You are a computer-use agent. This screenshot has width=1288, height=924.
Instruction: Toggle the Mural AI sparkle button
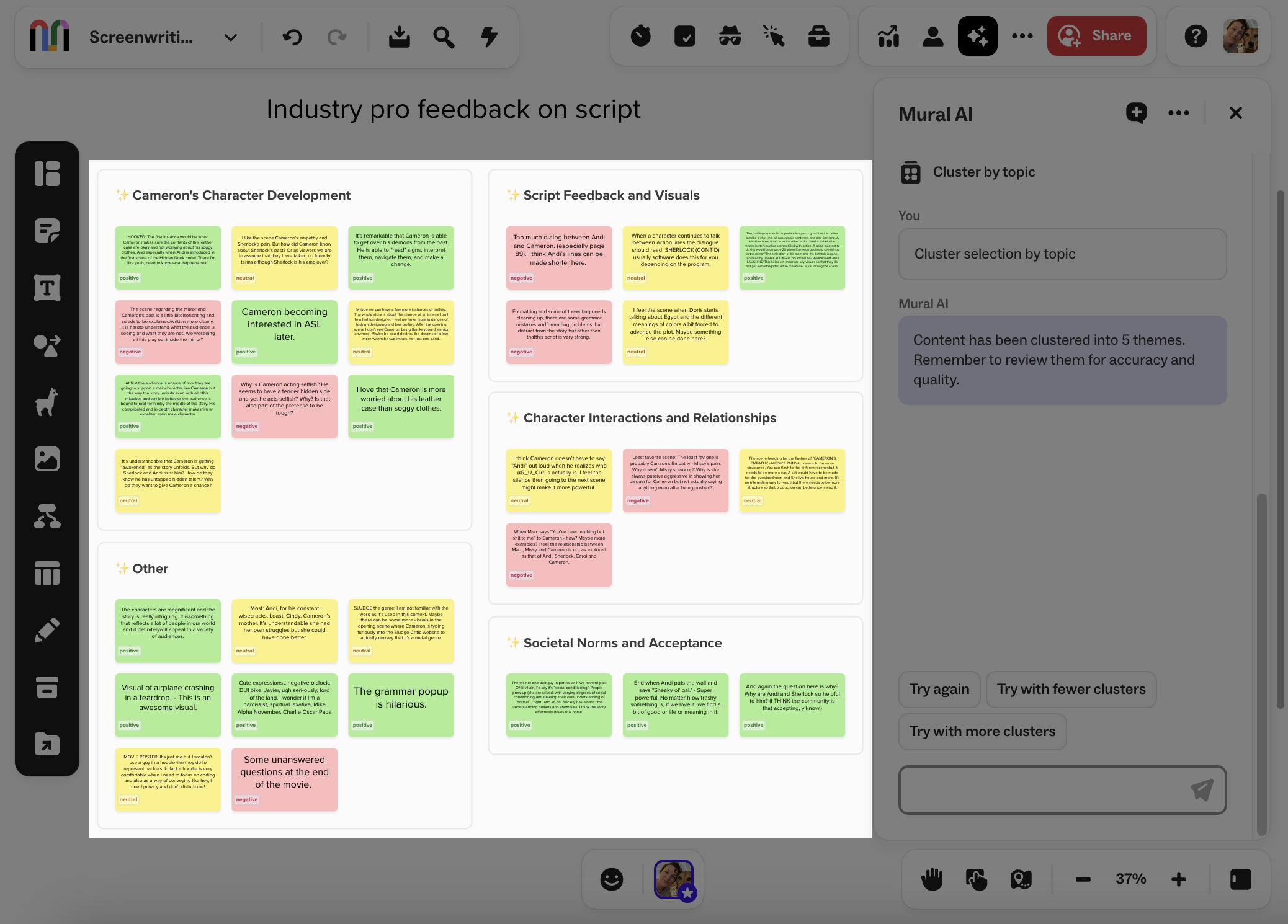point(977,36)
